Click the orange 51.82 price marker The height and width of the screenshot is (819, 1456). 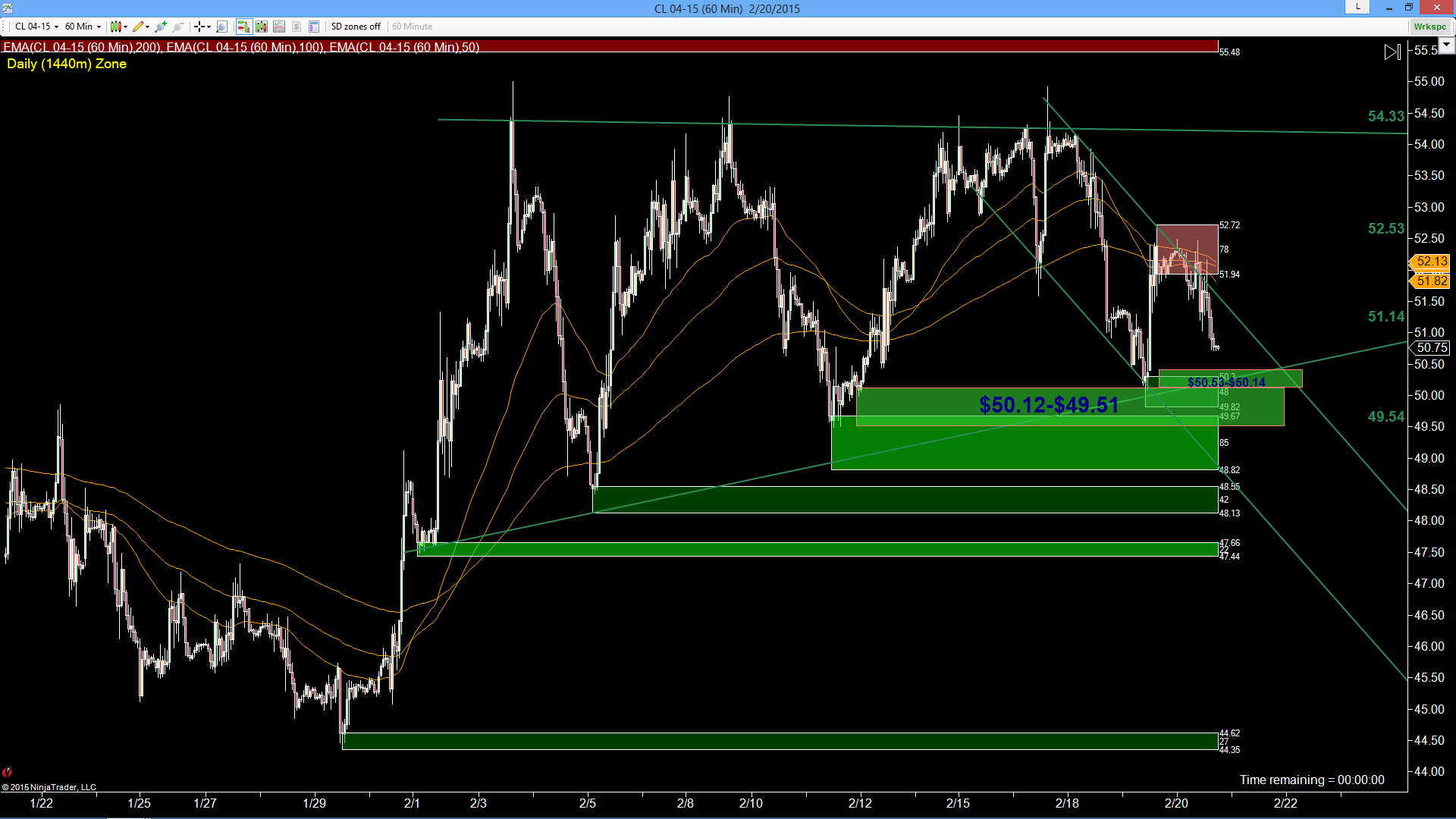point(1431,281)
